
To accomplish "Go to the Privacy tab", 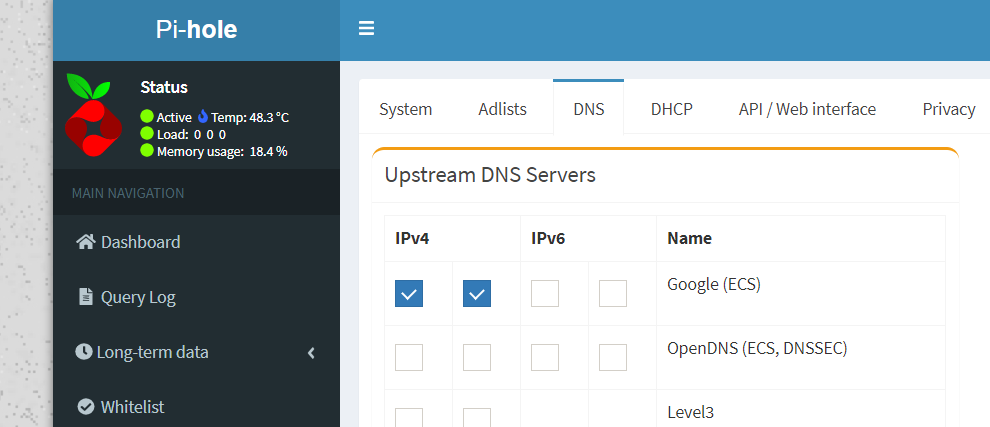I will (949, 109).
